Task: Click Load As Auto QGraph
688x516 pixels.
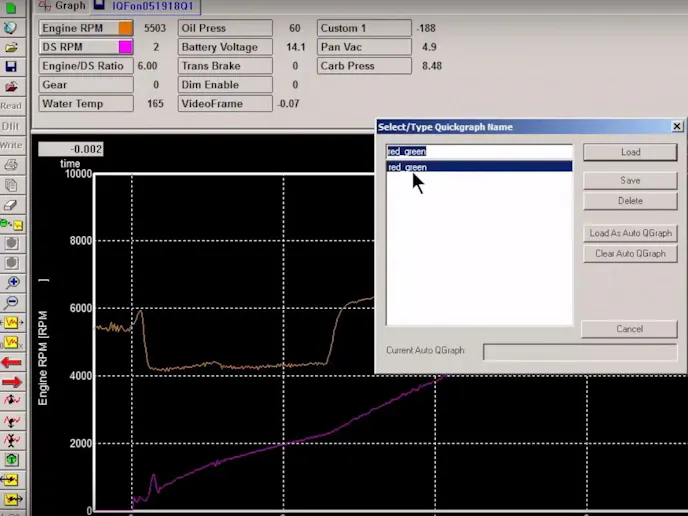Action: pos(630,233)
